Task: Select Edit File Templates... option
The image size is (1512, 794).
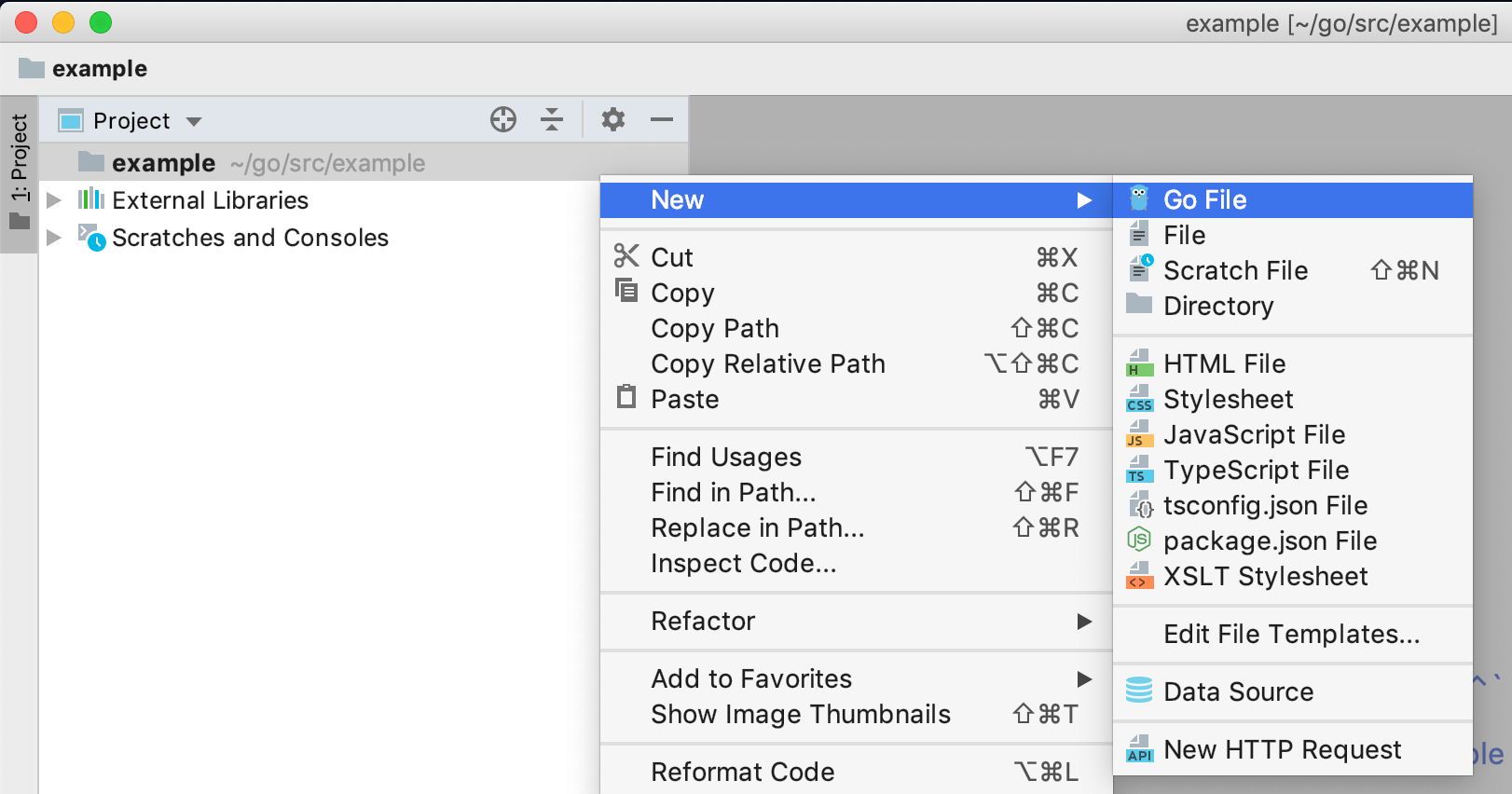Action: (1291, 634)
